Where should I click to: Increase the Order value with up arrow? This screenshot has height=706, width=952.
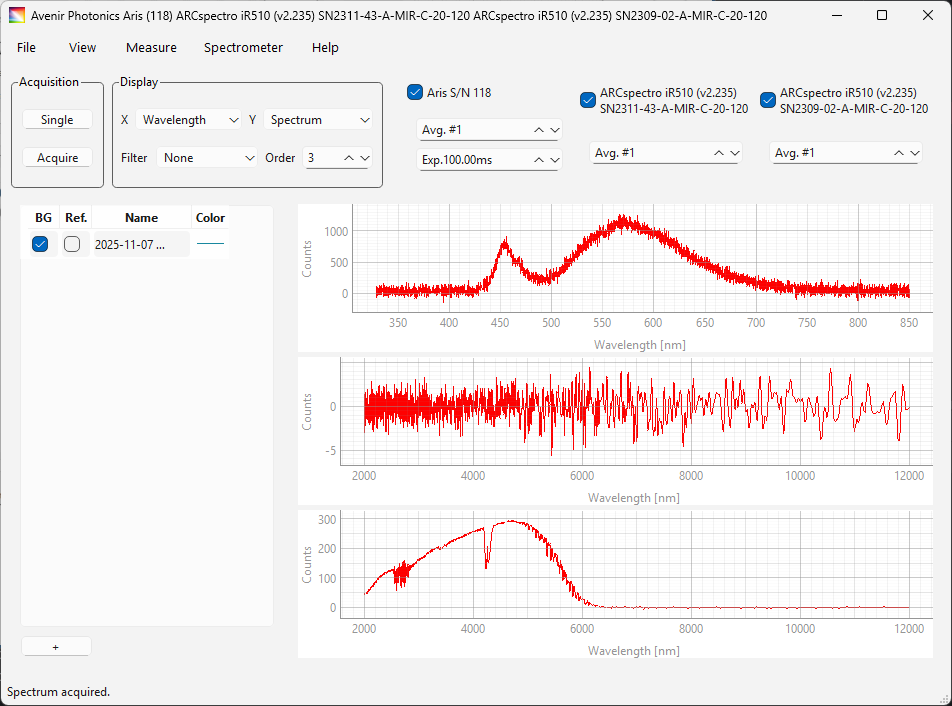tap(349, 158)
